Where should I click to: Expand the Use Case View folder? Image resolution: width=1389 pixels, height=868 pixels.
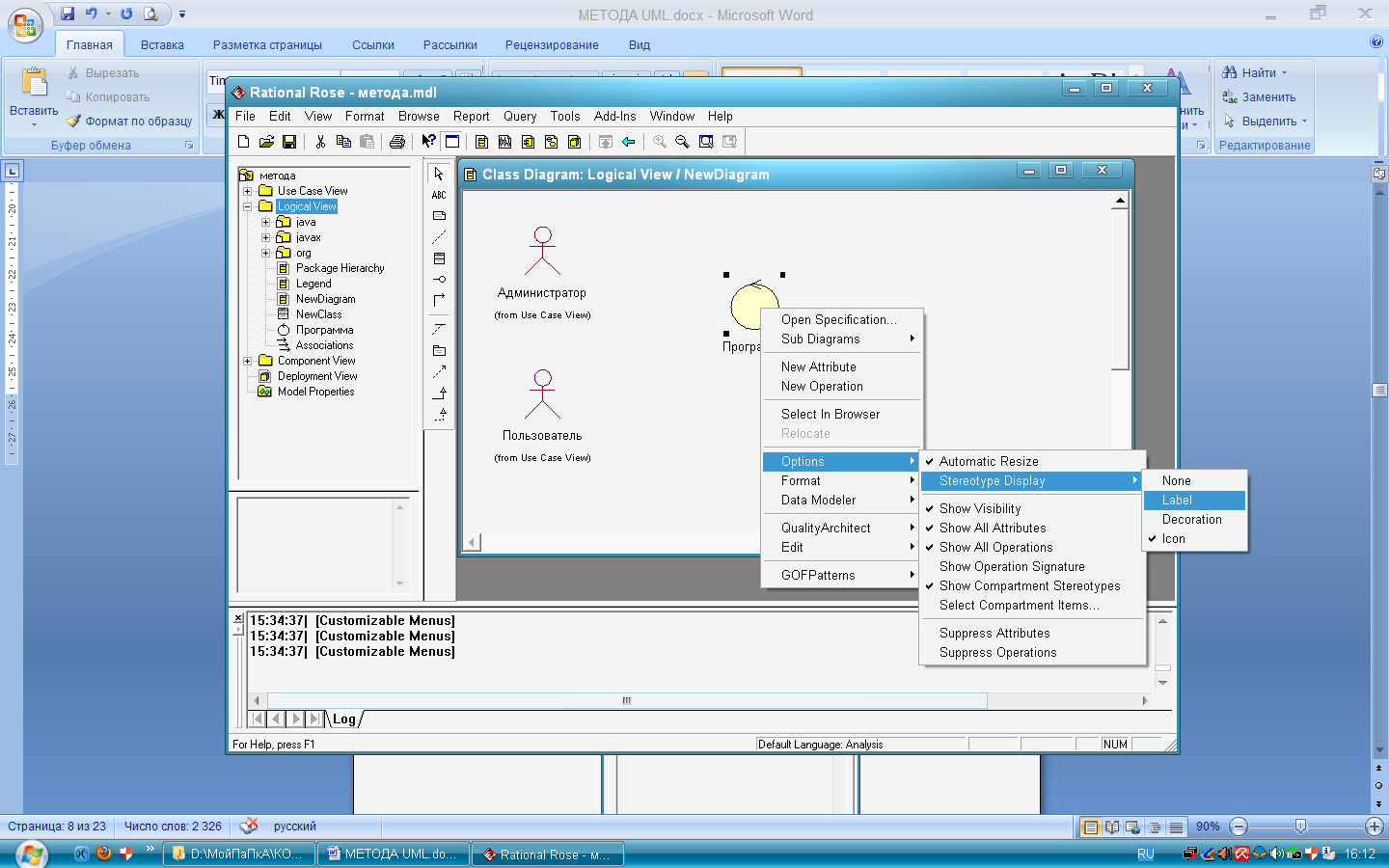tap(248, 191)
